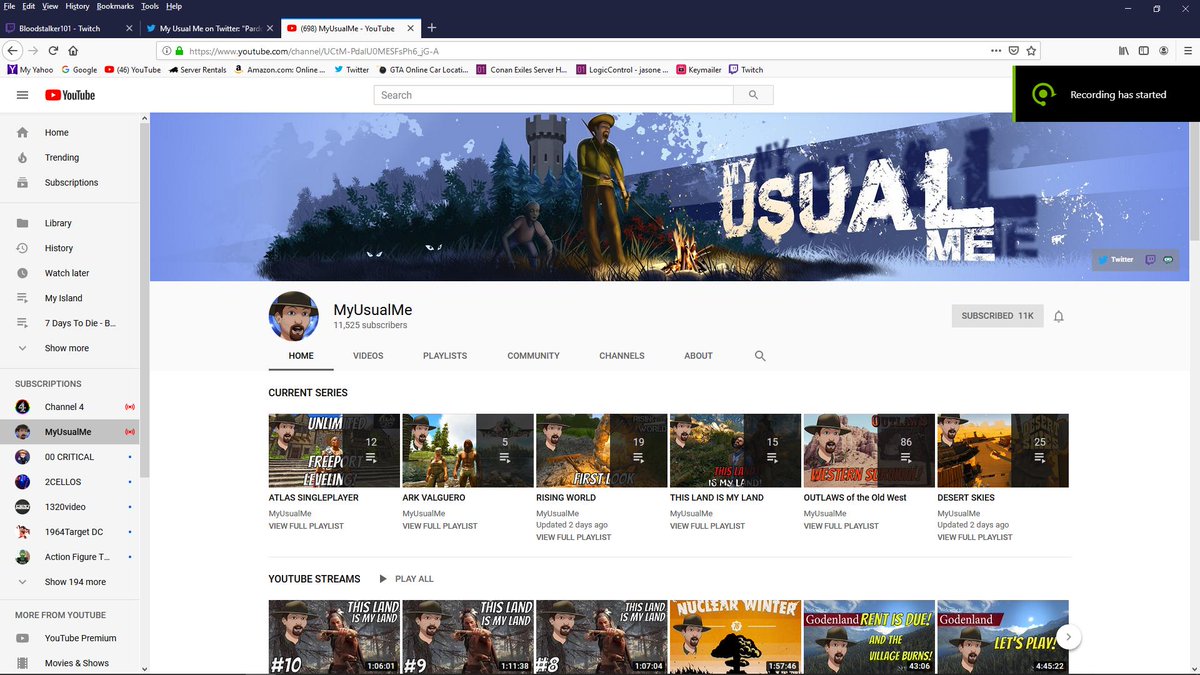The height and width of the screenshot is (675, 1200).
Task: Open the Tools menu
Action: point(150,6)
